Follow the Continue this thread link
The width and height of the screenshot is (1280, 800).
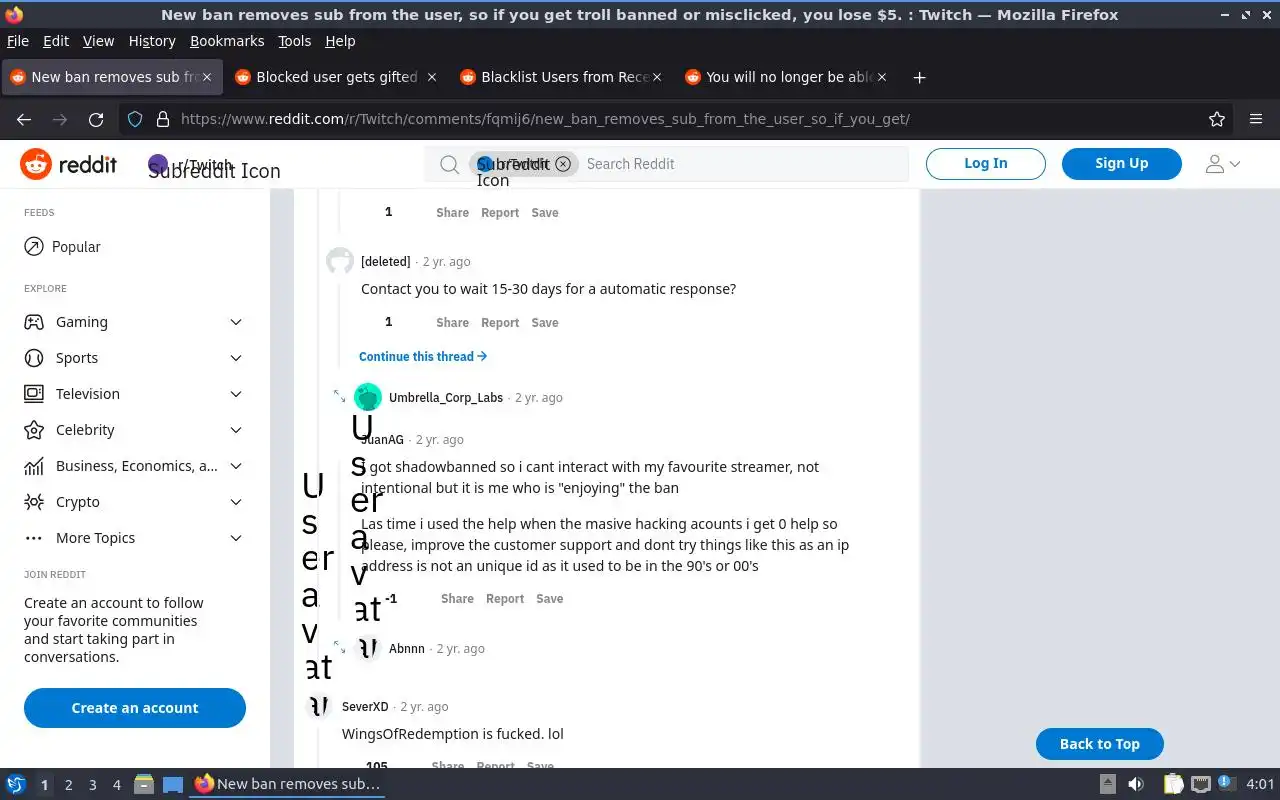[423, 356]
